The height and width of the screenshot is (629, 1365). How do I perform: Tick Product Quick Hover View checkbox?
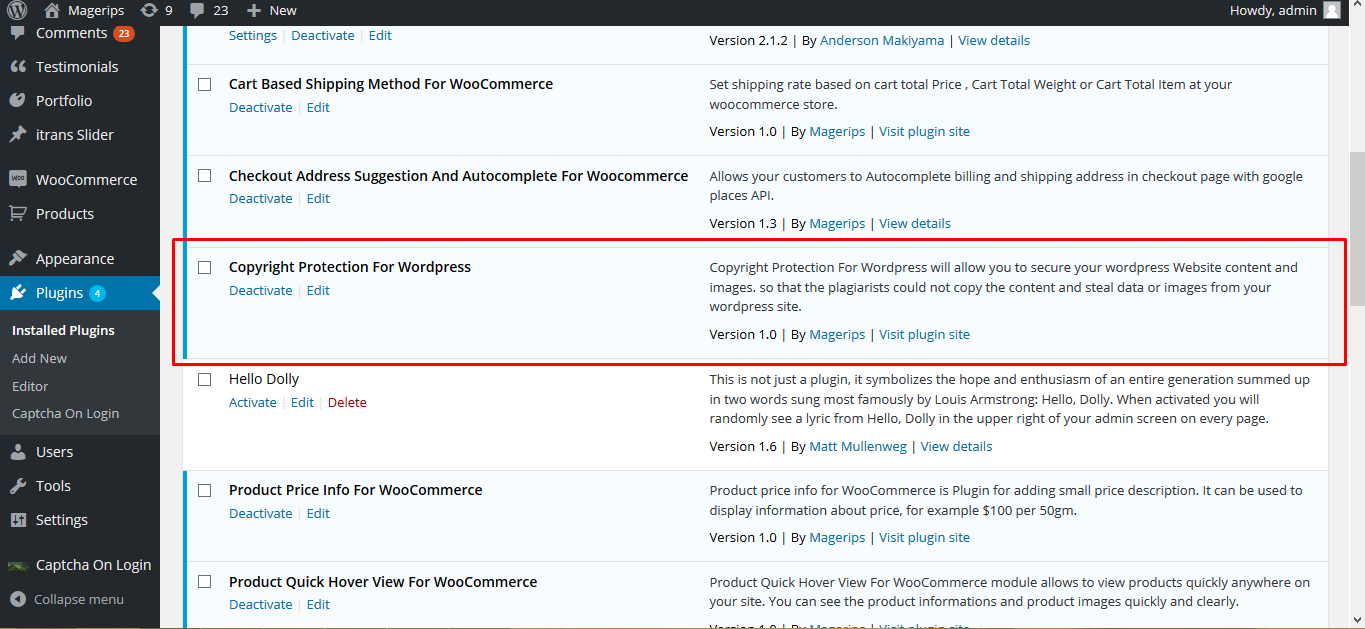(x=205, y=582)
